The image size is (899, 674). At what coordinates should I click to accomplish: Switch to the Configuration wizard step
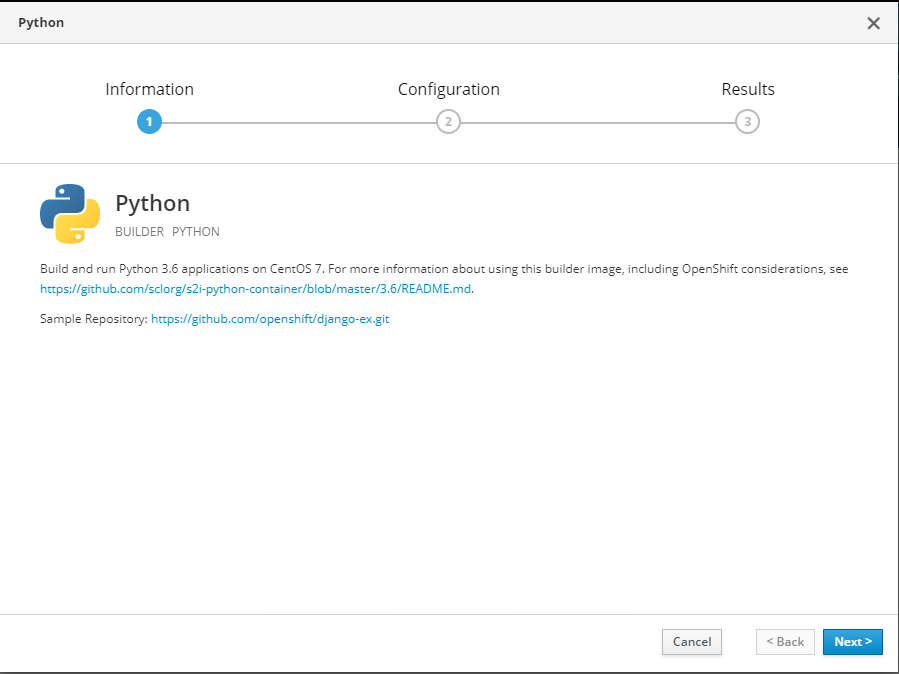(448, 89)
